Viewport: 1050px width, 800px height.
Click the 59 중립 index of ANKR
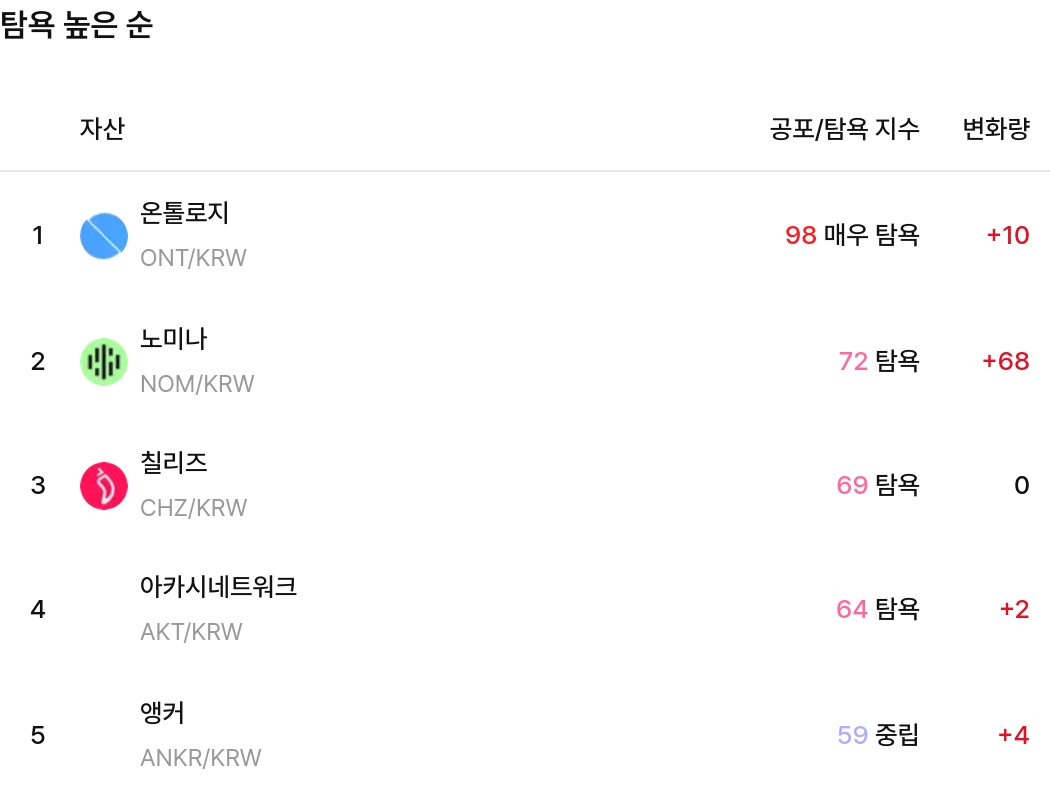(x=877, y=735)
